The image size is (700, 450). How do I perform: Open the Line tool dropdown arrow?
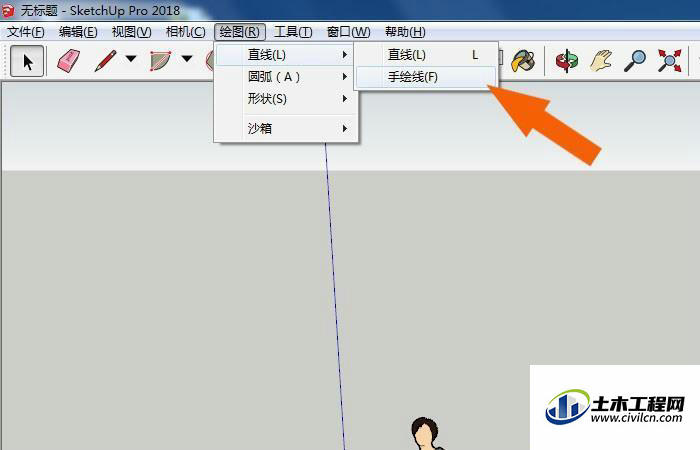click(131, 58)
